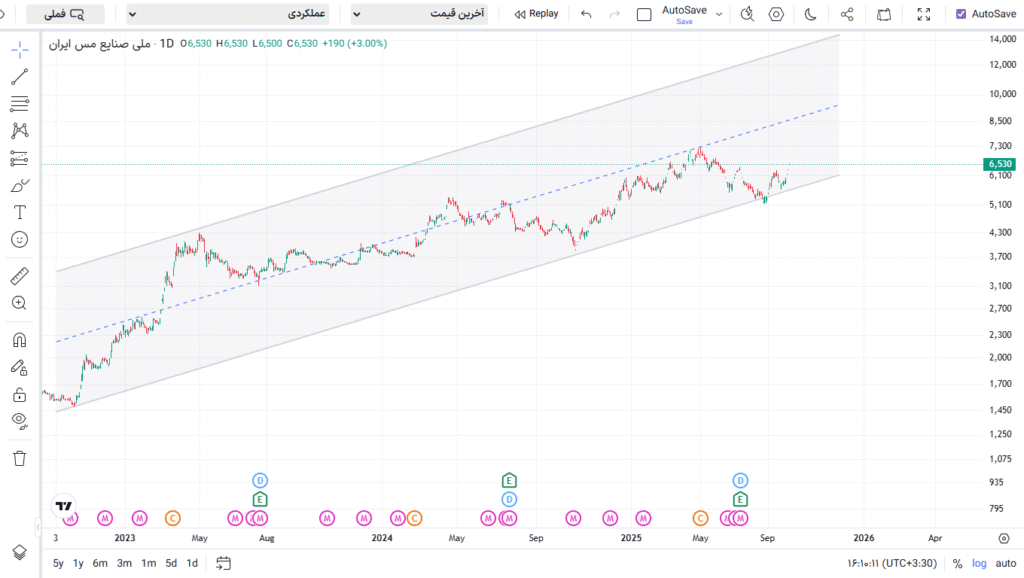1024x578 pixels.
Task: Pick the ruler measure tool
Action: (x=19, y=276)
